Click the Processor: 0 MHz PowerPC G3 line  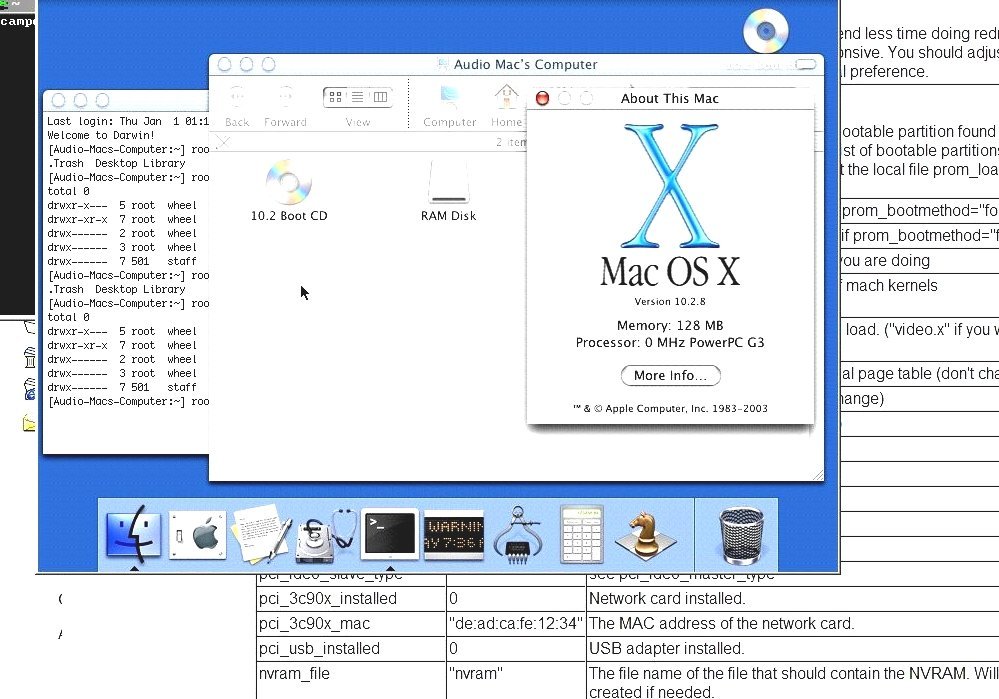(670, 343)
